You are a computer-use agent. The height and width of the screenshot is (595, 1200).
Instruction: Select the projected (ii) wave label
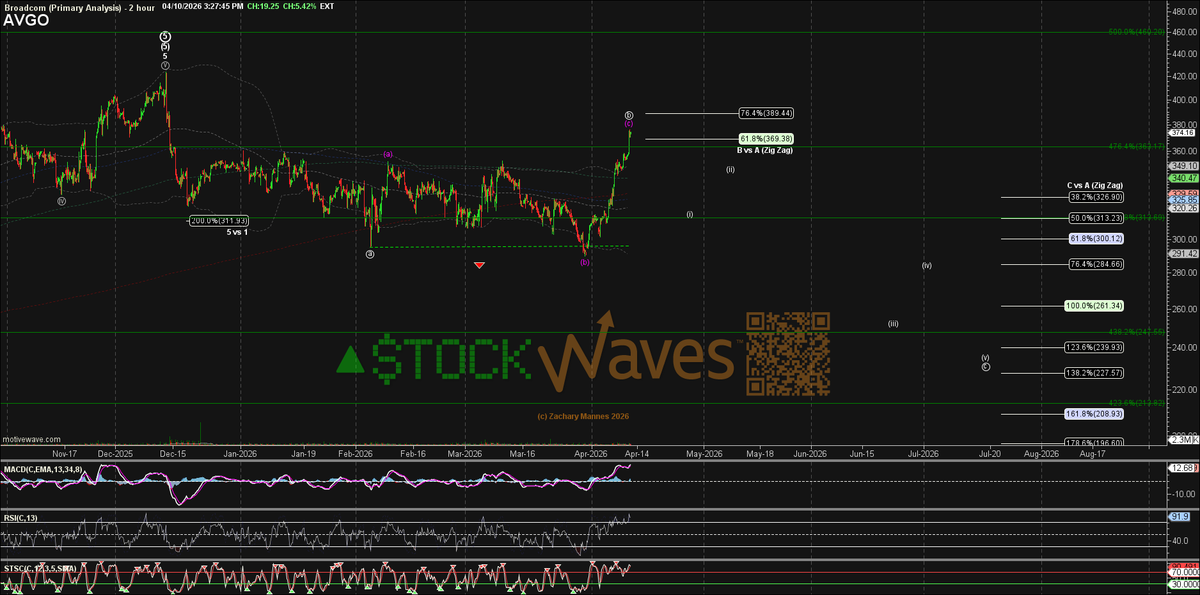pos(731,170)
